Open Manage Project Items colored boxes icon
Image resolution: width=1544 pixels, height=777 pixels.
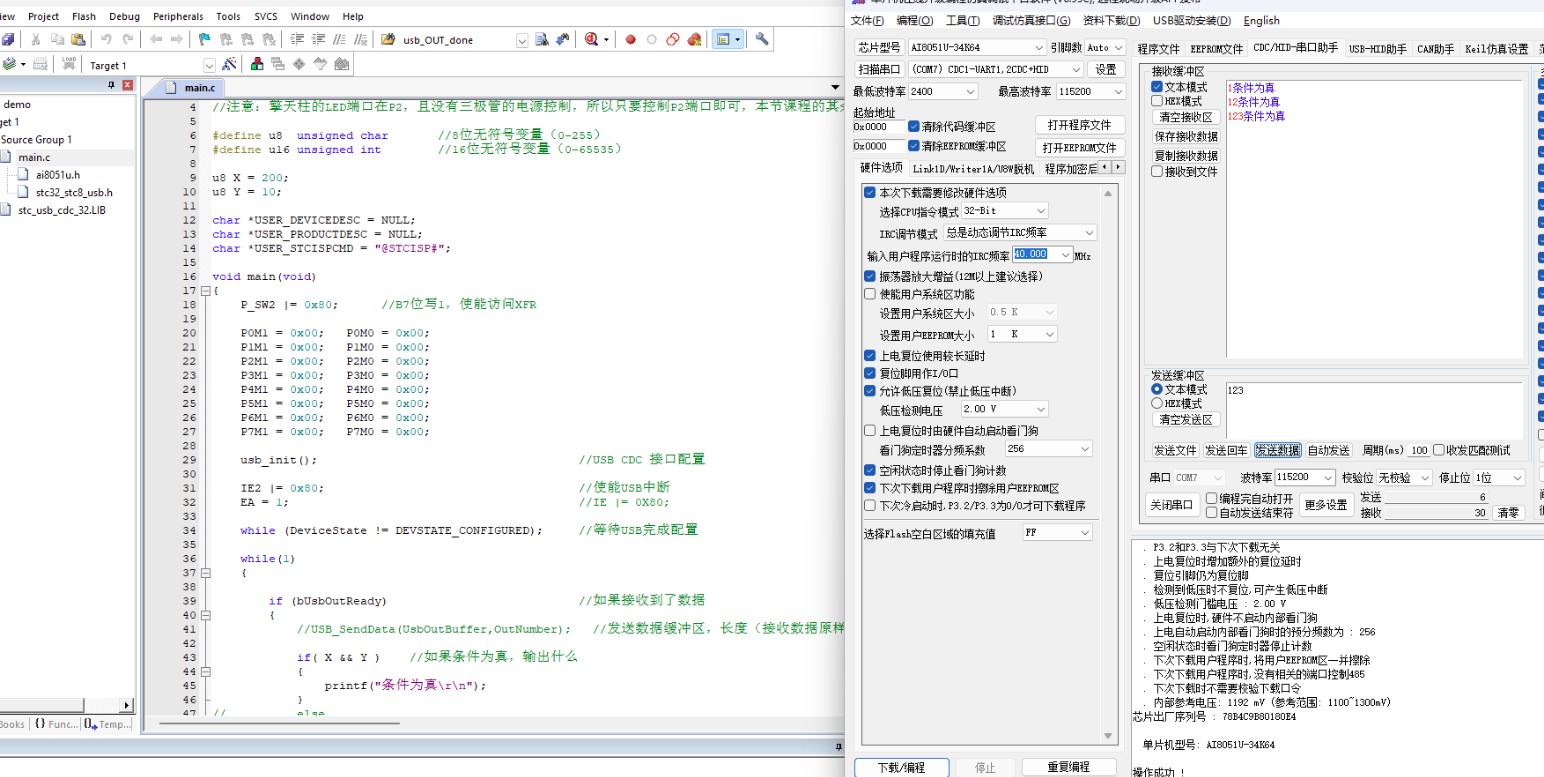click(x=257, y=64)
